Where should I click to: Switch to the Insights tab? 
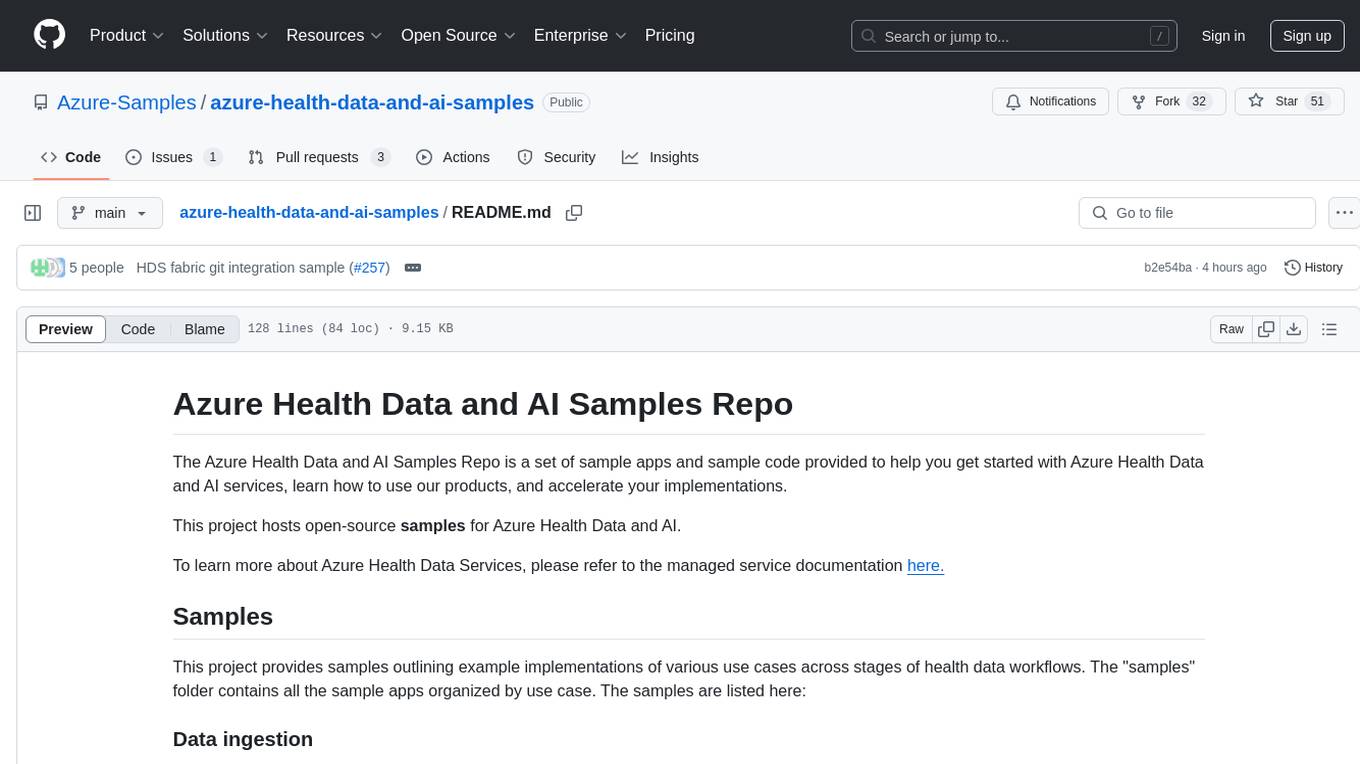(x=660, y=157)
